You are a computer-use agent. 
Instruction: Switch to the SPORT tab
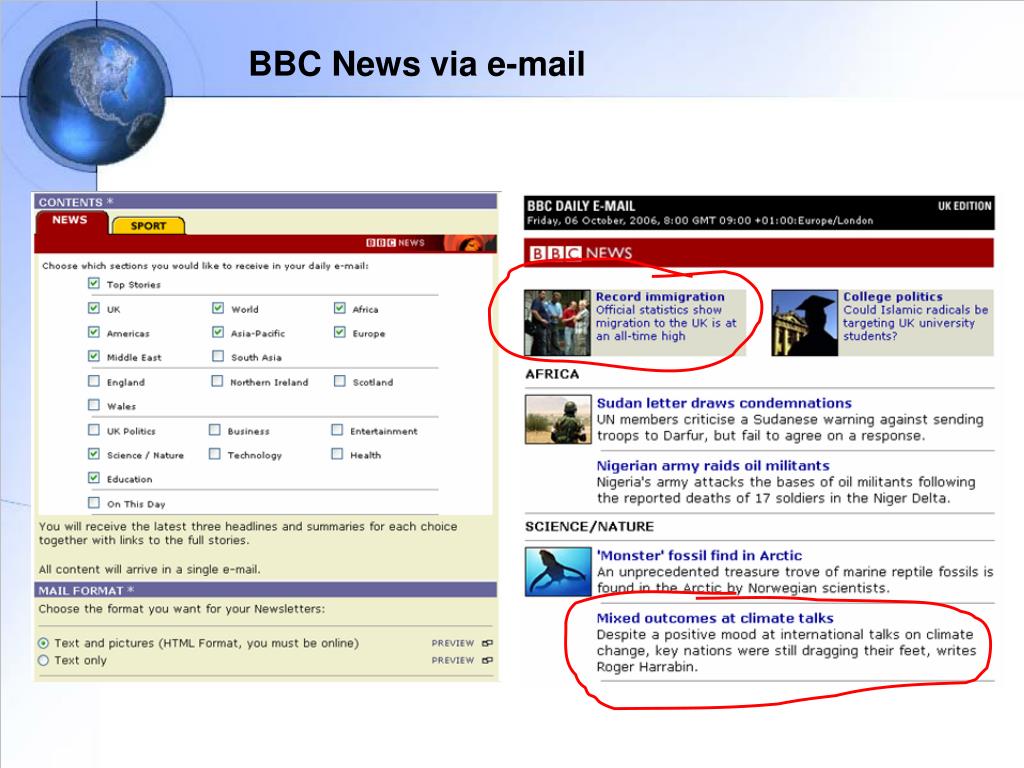pyautogui.click(x=148, y=226)
